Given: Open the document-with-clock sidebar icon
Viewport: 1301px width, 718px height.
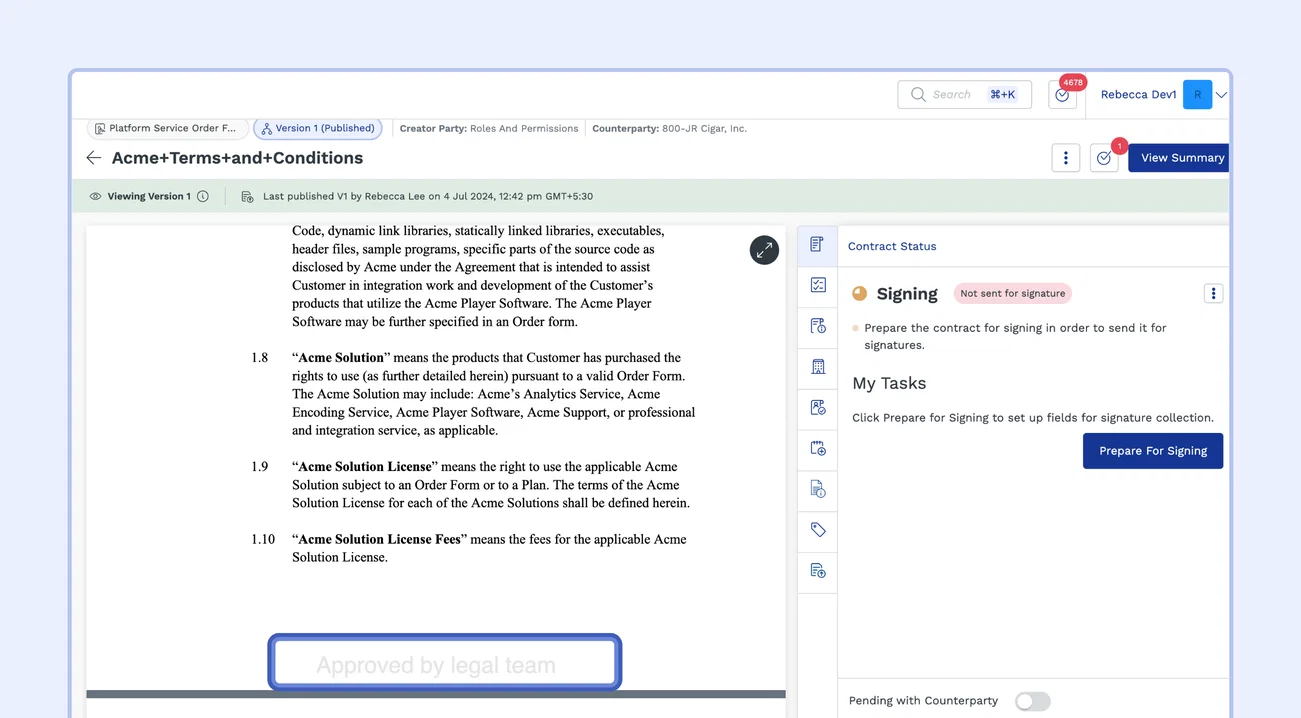Looking at the screenshot, I should point(818,326).
